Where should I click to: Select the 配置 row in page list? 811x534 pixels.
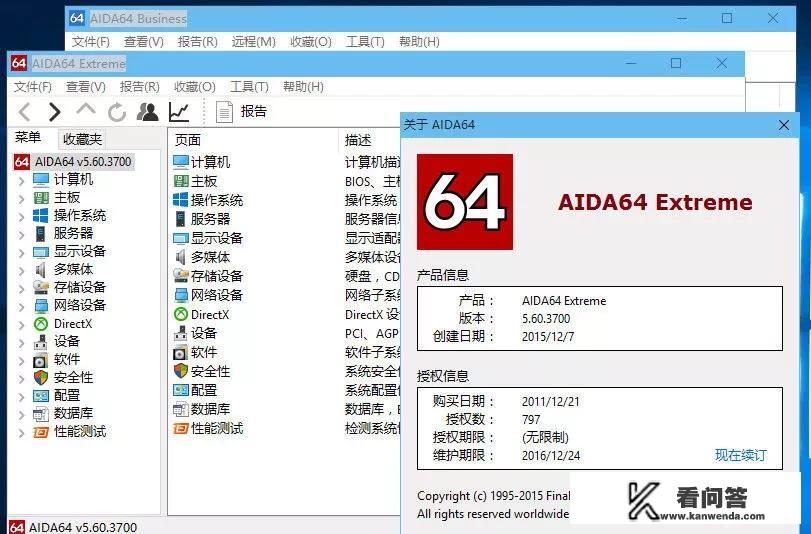(x=196, y=390)
